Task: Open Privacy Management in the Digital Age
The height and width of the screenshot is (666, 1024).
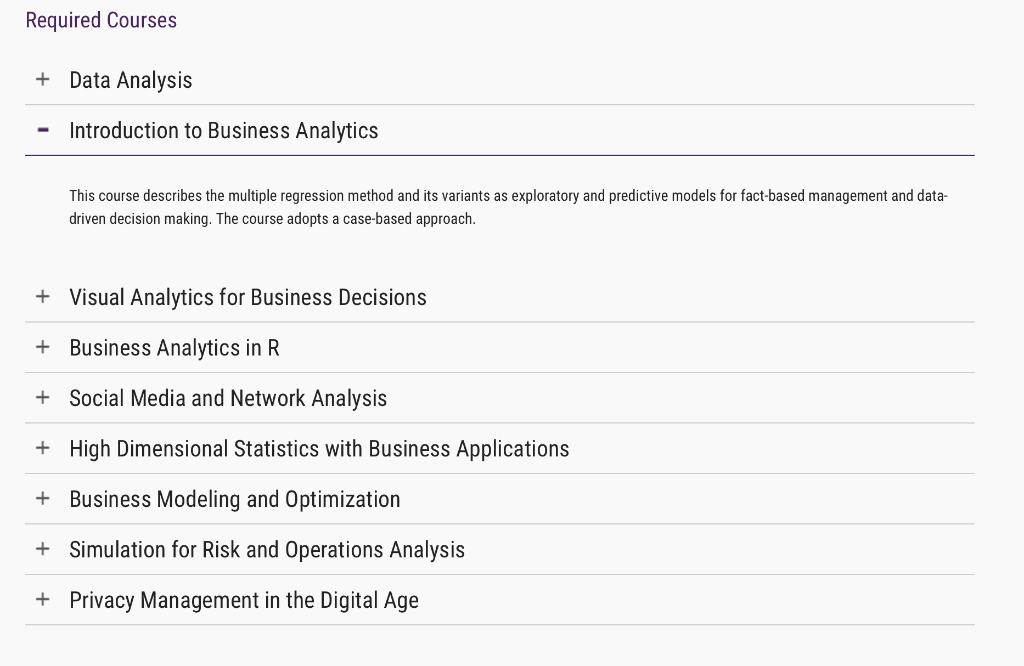Action: point(244,600)
